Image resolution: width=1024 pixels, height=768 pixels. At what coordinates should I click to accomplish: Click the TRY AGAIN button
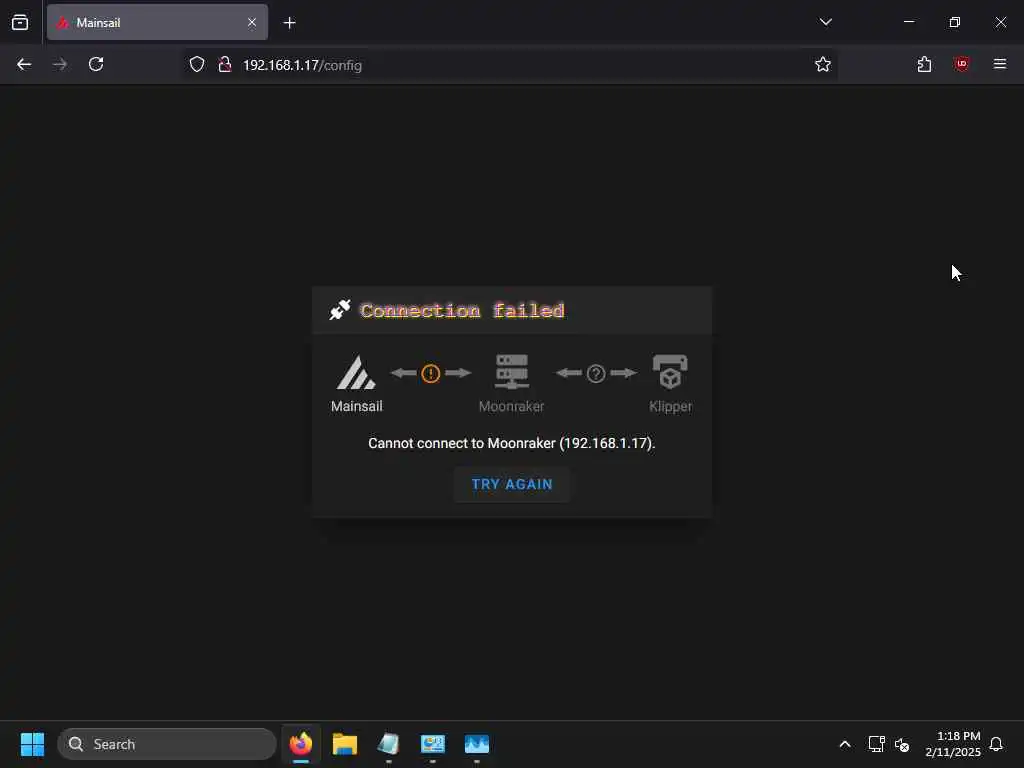(512, 485)
